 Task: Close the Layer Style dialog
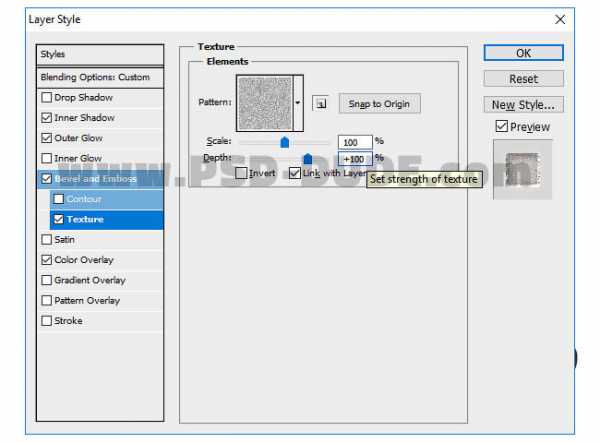point(559,19)
